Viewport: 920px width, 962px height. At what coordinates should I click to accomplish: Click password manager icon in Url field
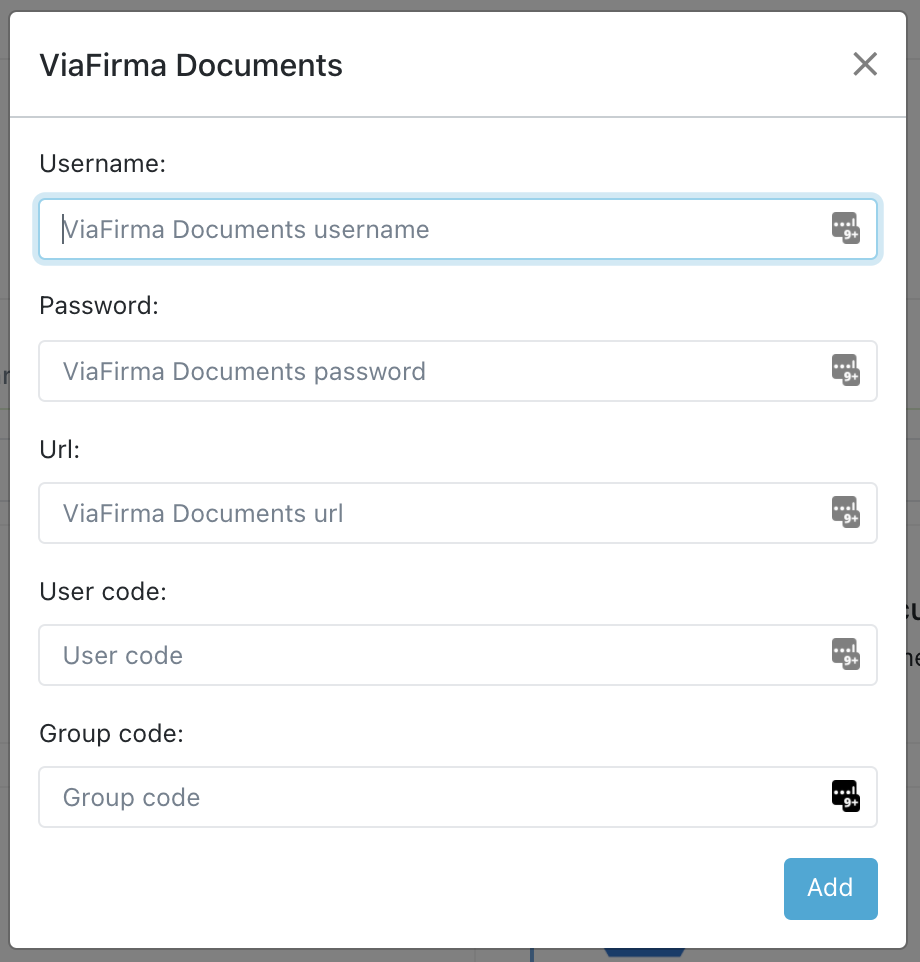(846, 513)
